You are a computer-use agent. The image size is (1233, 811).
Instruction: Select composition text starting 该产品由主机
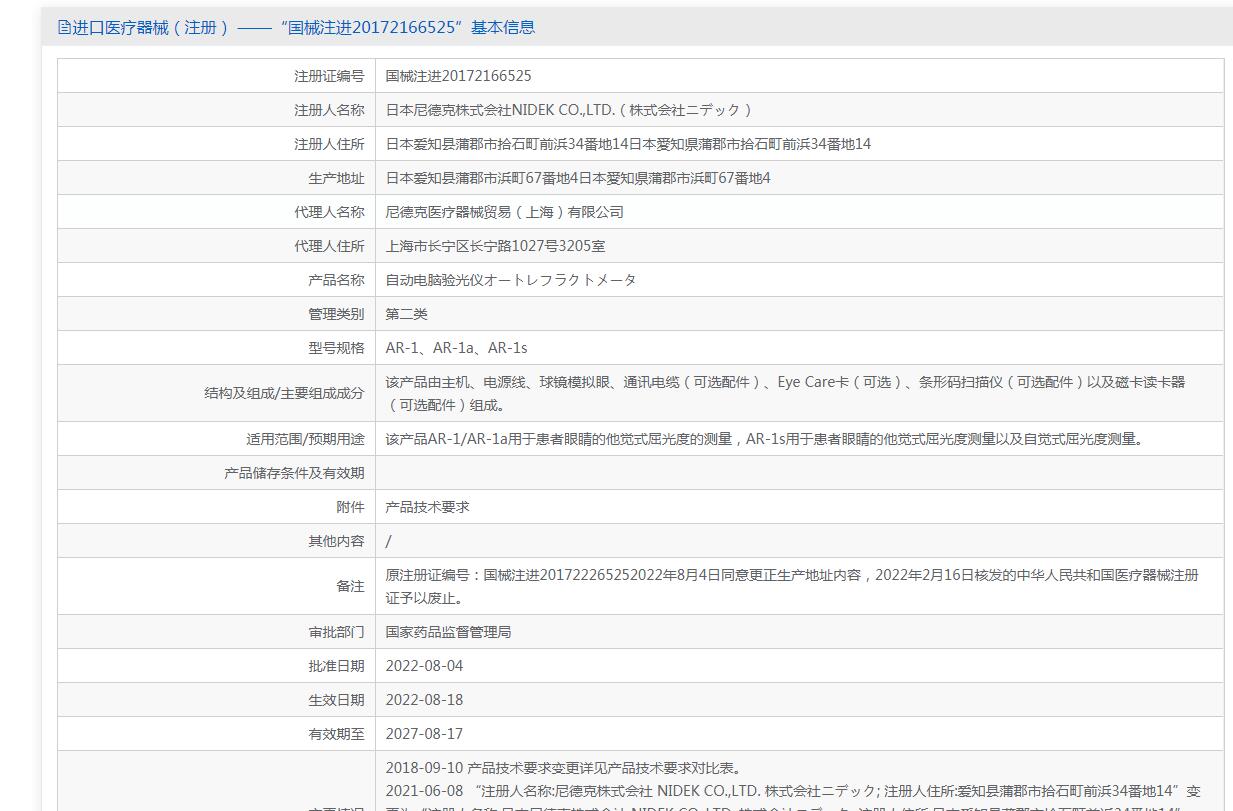pos(786,393)
